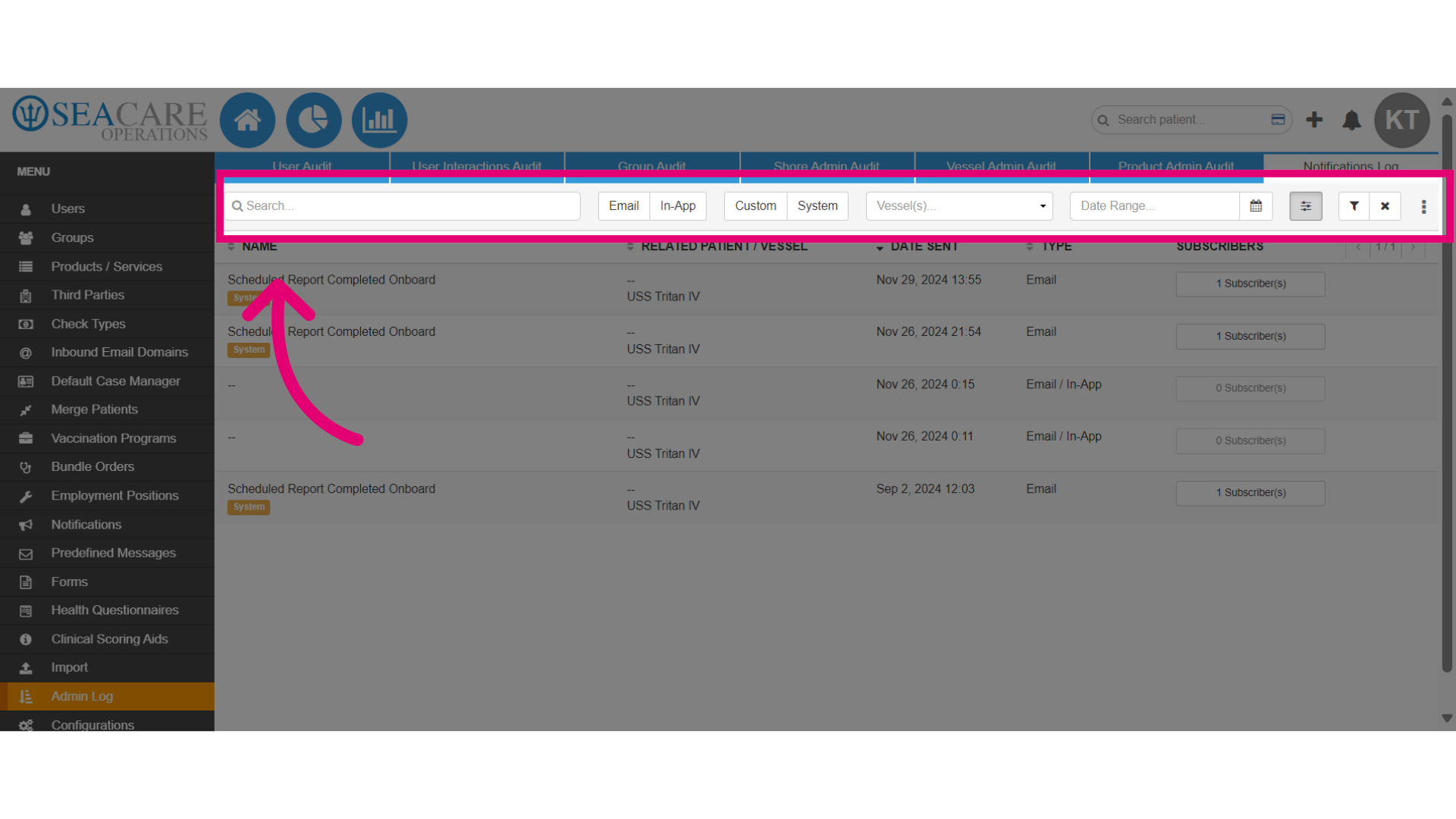
Task: Select Admin Log in the sidebar
Action: coord(107,696)
